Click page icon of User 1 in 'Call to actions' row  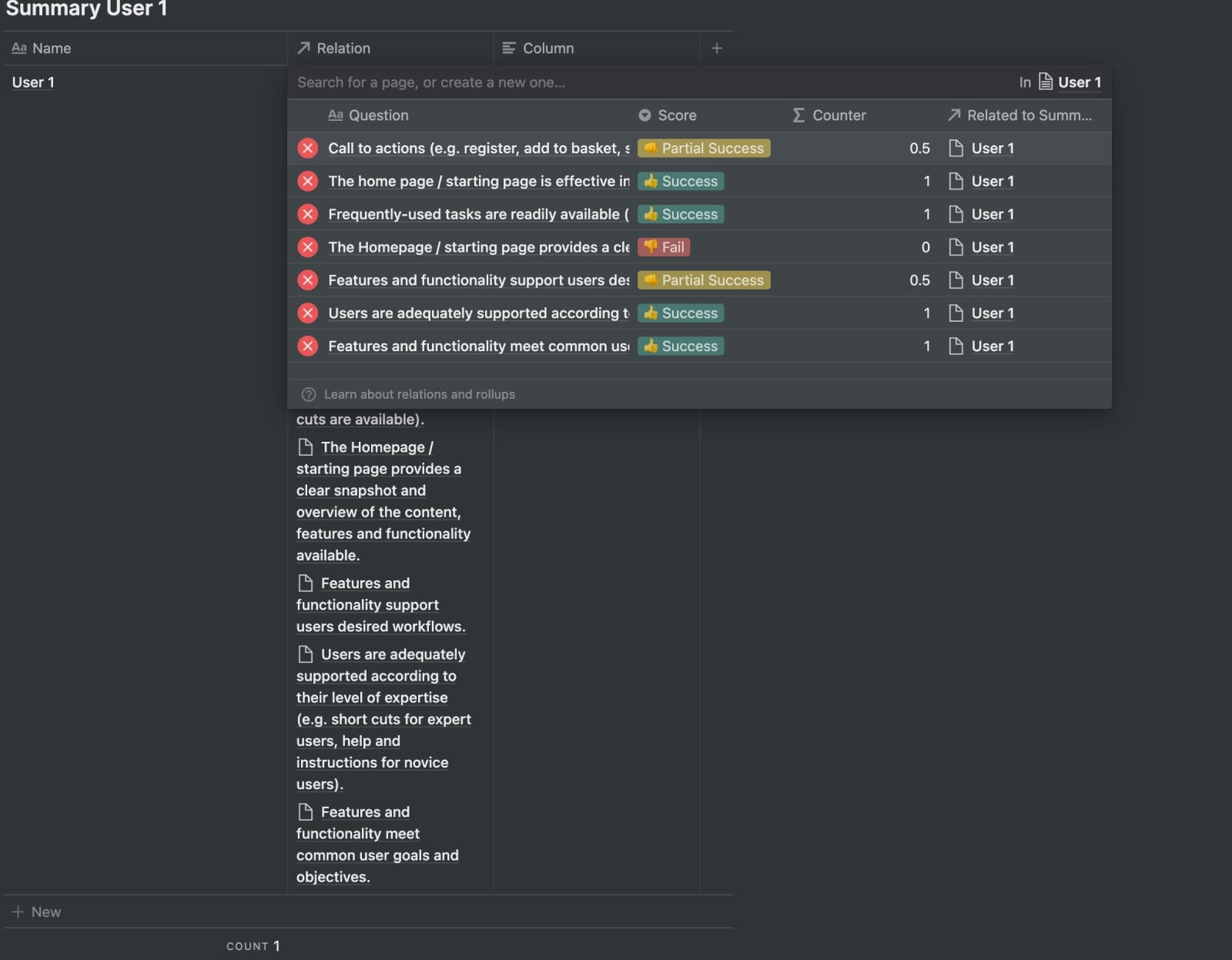click(956, 149)
